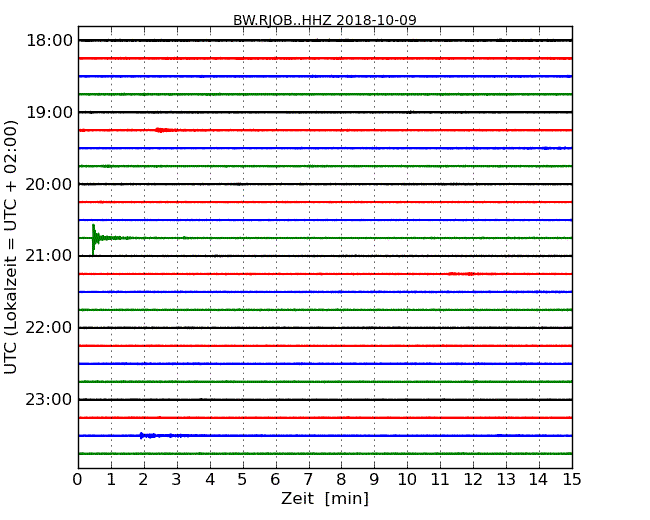Viewport: 650px width, 520px height.
Task: Click the large green seismic spike near 20:45
Action: coord(95,239)
